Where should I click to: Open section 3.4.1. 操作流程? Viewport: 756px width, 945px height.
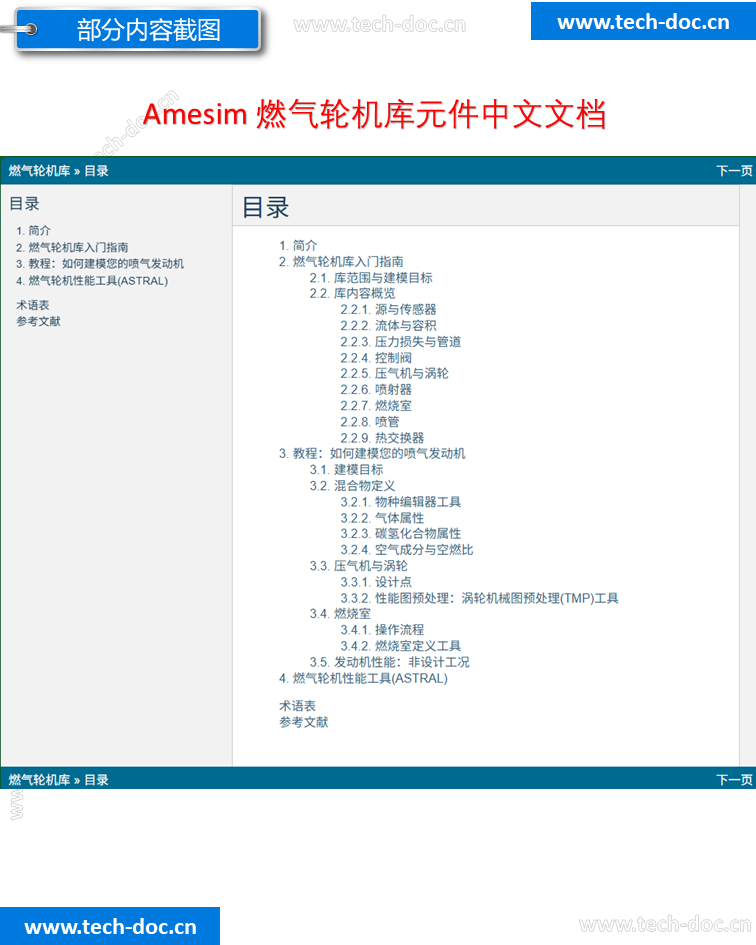click(x=382, y=630)
